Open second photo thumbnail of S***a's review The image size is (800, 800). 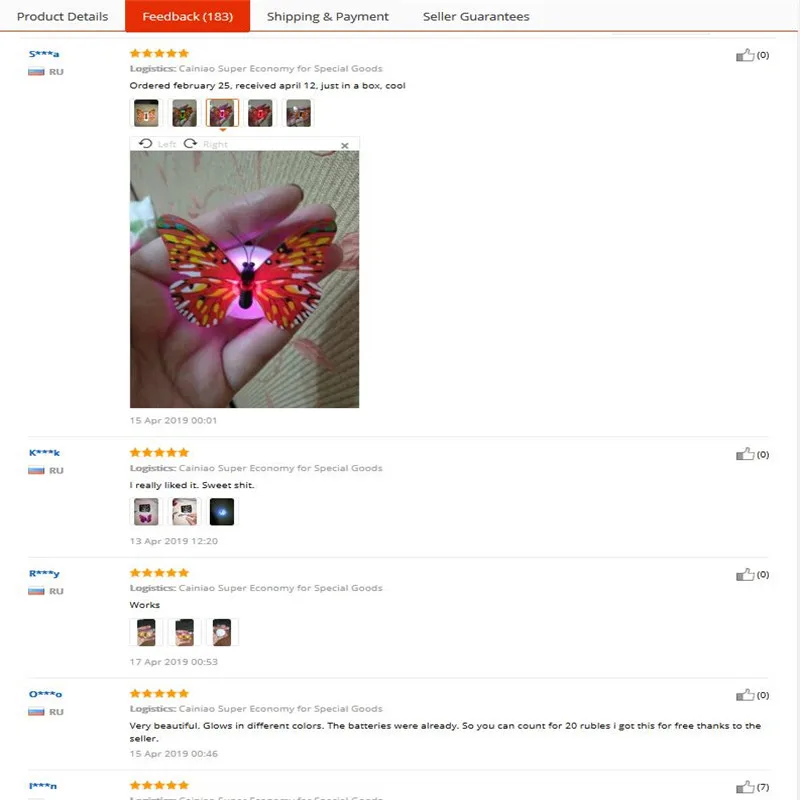[184, 113]
